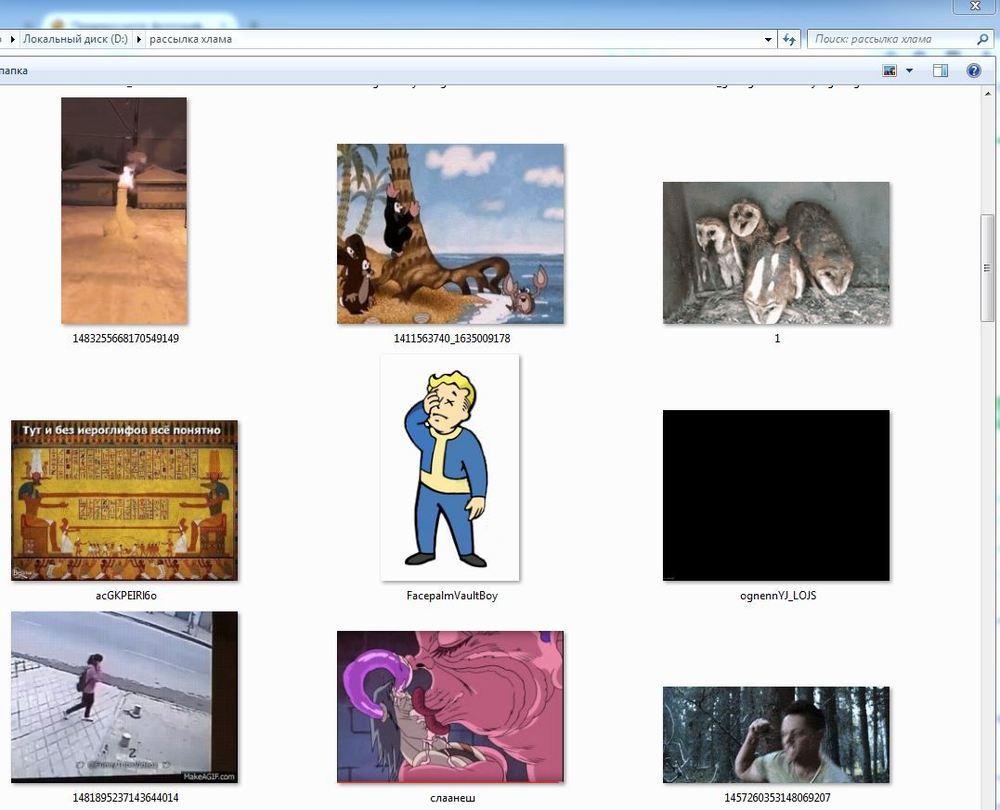Image resolution: width=1000 pixels, height=810 pixels.
Task: Open the address bar history dropdown
Action: pyautogui.click(x=768, y=40)
